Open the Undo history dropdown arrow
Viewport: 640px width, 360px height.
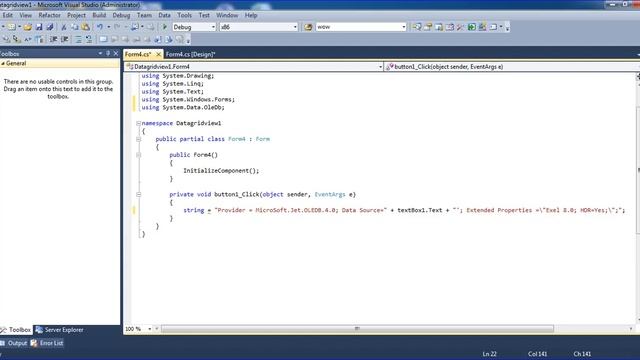109,27
